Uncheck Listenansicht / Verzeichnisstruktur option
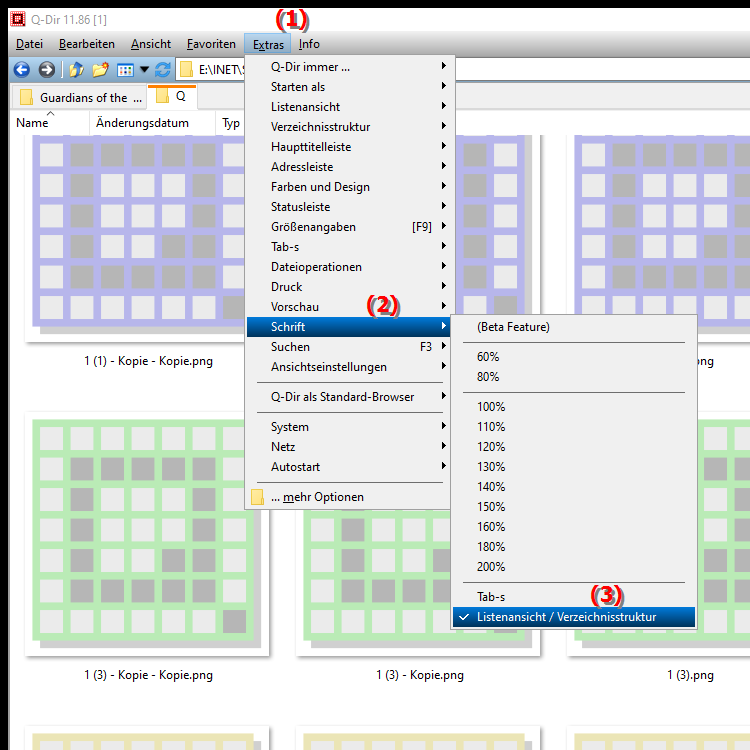Image resolution: width=750 pixels, height=750 pixels. pos(574,618)
